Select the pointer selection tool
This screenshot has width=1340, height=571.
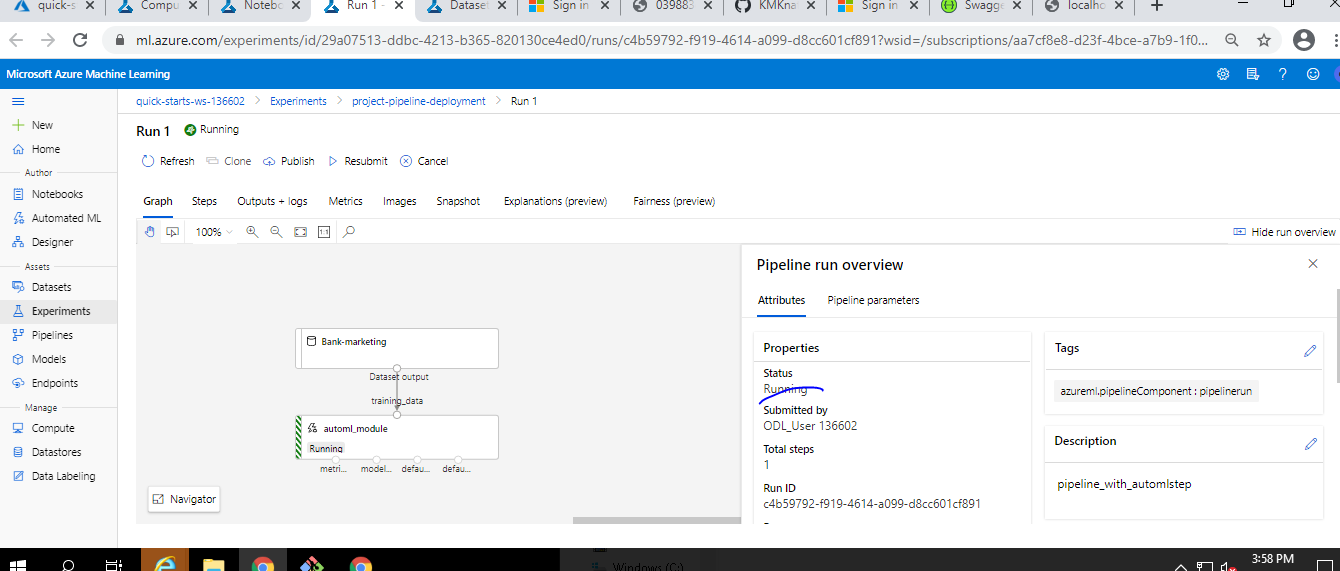click(172, 231)
